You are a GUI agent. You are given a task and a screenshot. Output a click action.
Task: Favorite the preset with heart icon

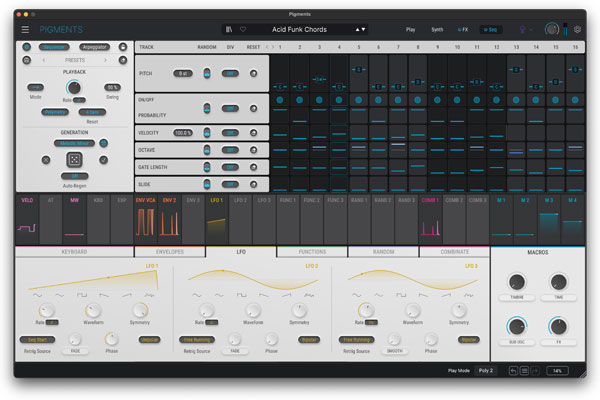coord(243,29)
